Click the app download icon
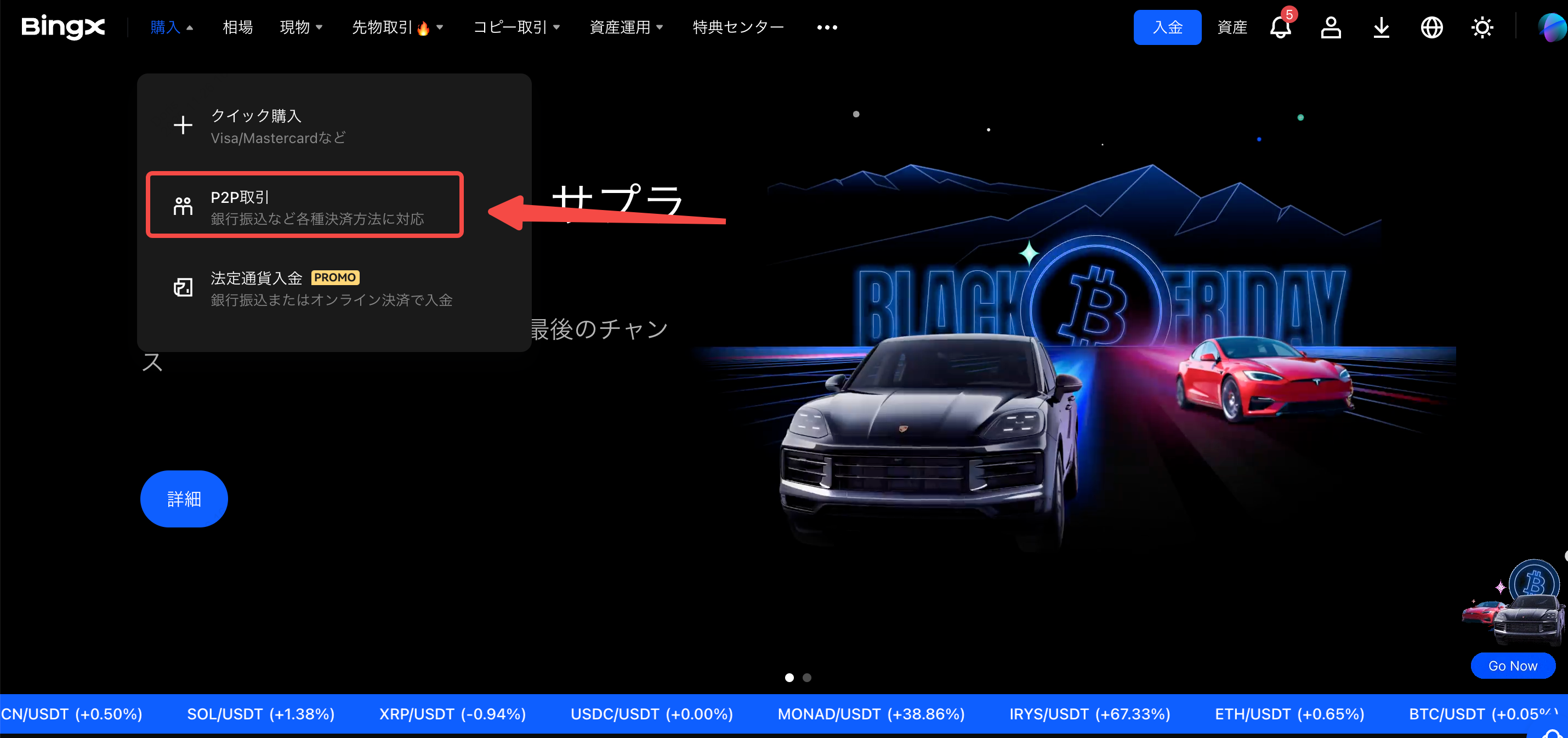The height and width of the screenshot is (738, 1568). coord(1380,27)
